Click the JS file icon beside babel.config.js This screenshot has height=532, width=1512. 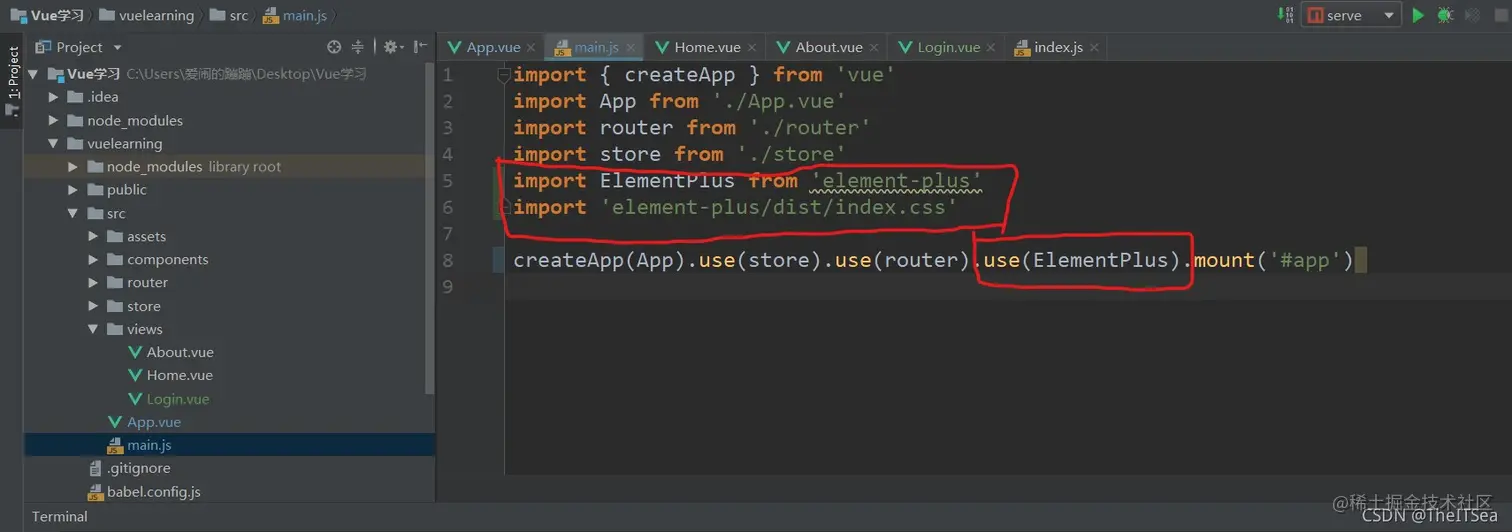(x=95, y=492)
